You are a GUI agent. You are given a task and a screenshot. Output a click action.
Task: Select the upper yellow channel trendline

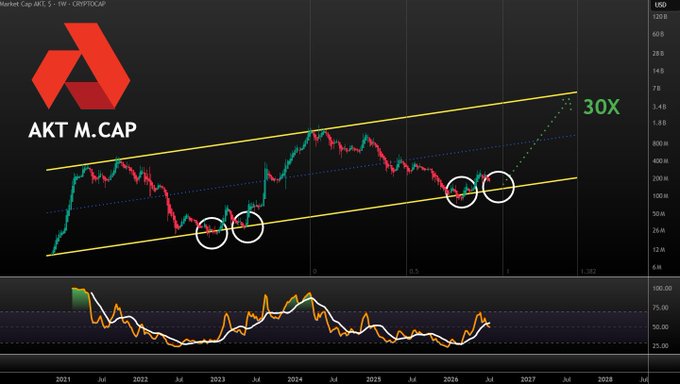(311, 131)
